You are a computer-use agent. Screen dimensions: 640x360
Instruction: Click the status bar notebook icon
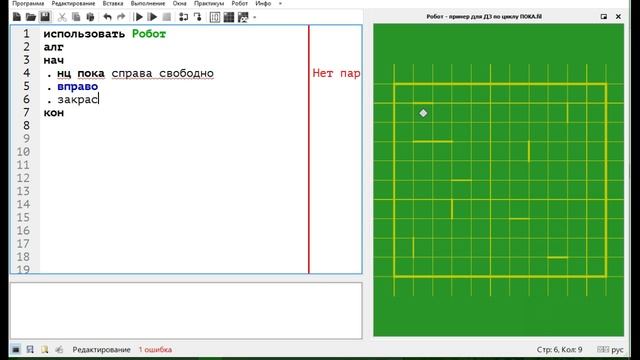click(x=44, y=349)
